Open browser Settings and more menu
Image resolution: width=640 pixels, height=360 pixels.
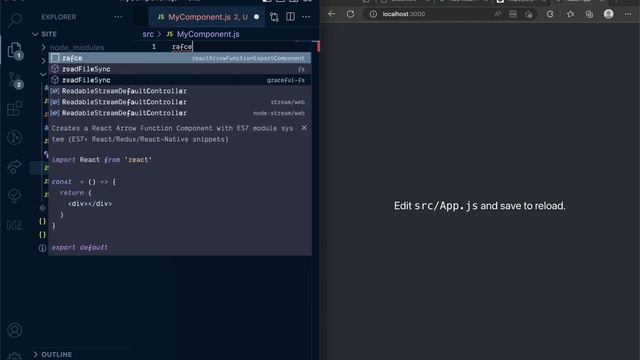pyautogui.click(x=628, y=14)
